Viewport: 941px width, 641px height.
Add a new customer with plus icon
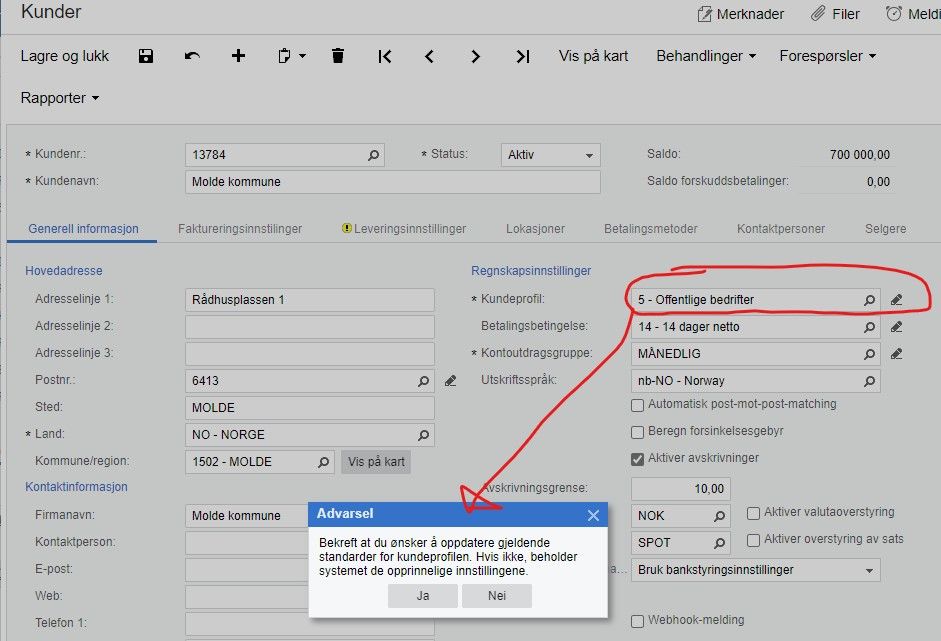tap(238, 56)
